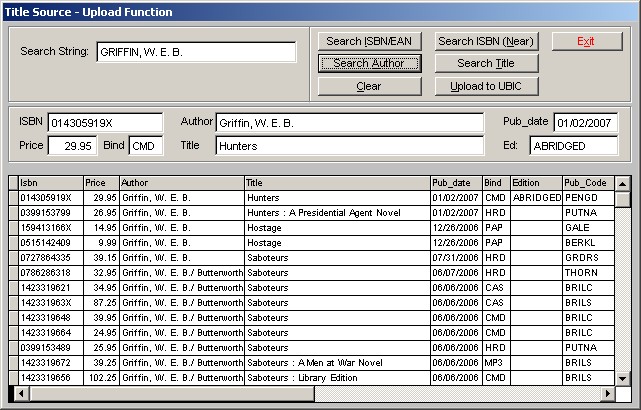The height and width of the screenshot is (410, 641).
Task: Click price cell 87.25
Action: [x=101, y=303]
